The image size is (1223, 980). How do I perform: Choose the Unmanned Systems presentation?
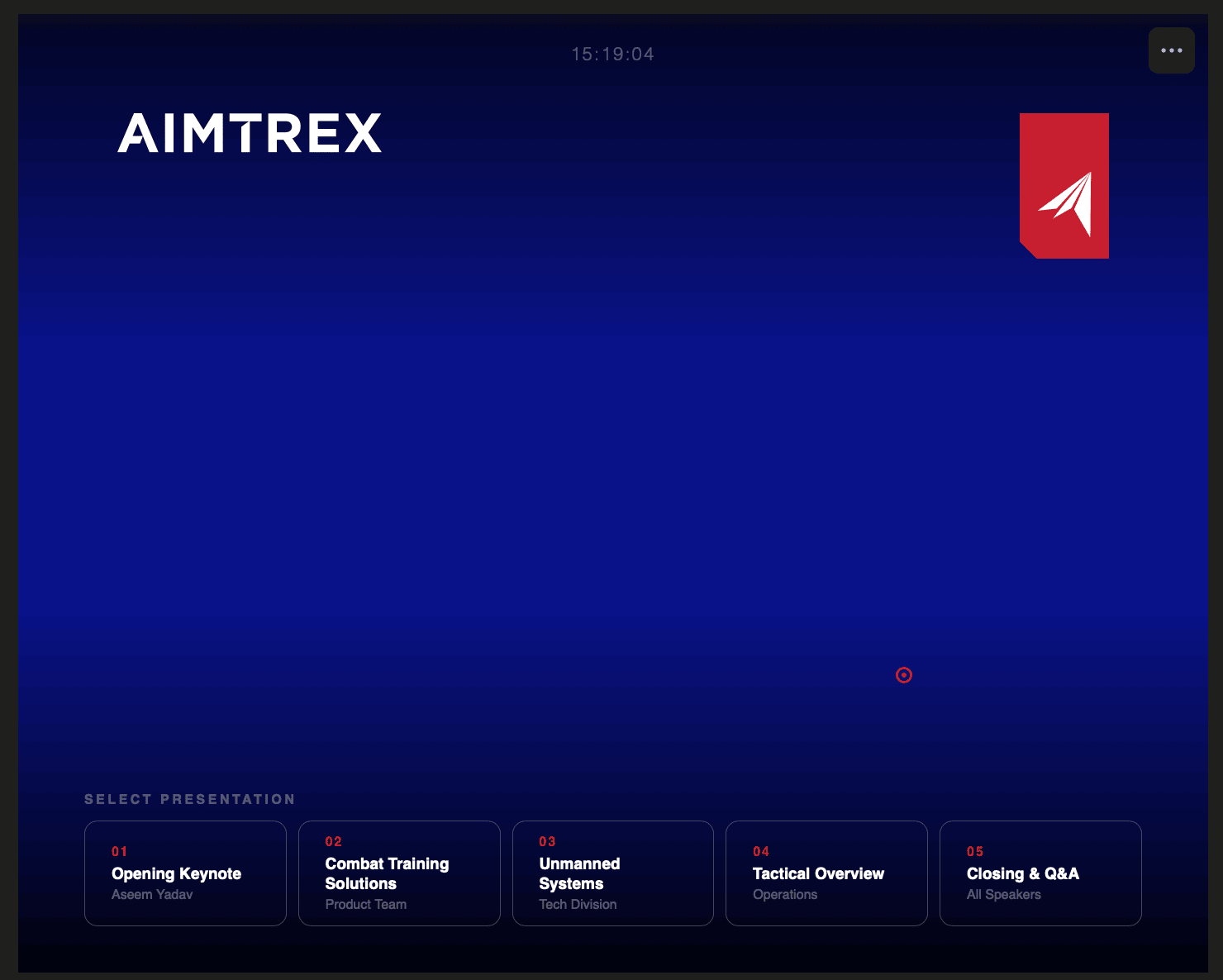(x=613, y=873)
